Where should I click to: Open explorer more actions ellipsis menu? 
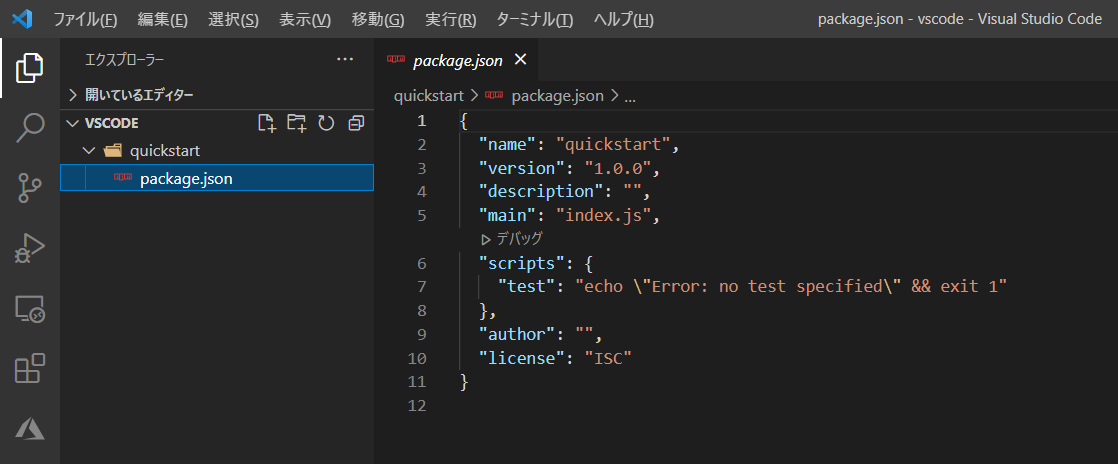point(345,60)
